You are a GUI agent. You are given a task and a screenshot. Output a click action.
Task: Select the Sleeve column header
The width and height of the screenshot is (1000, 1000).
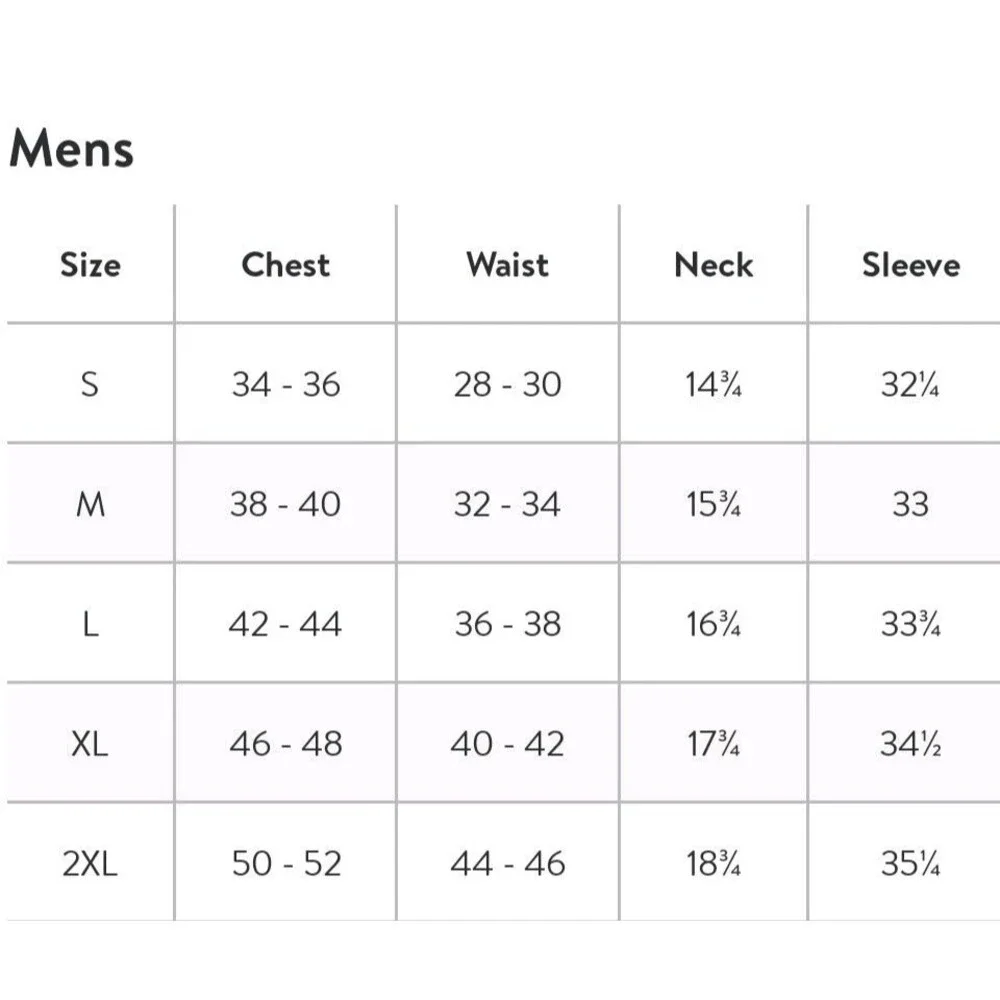pos(911,265)
